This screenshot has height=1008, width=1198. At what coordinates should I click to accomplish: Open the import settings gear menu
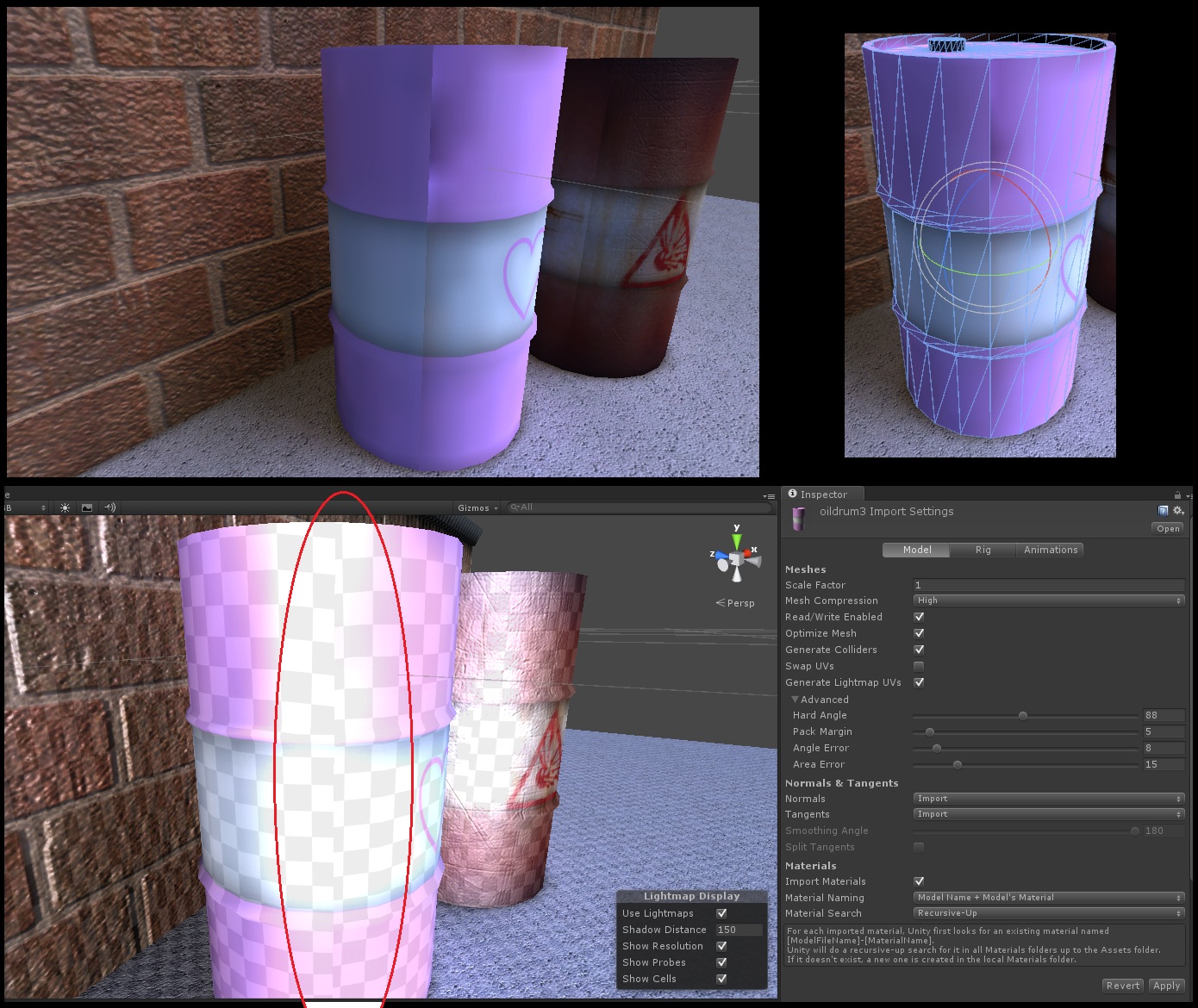coord(1178,511)
